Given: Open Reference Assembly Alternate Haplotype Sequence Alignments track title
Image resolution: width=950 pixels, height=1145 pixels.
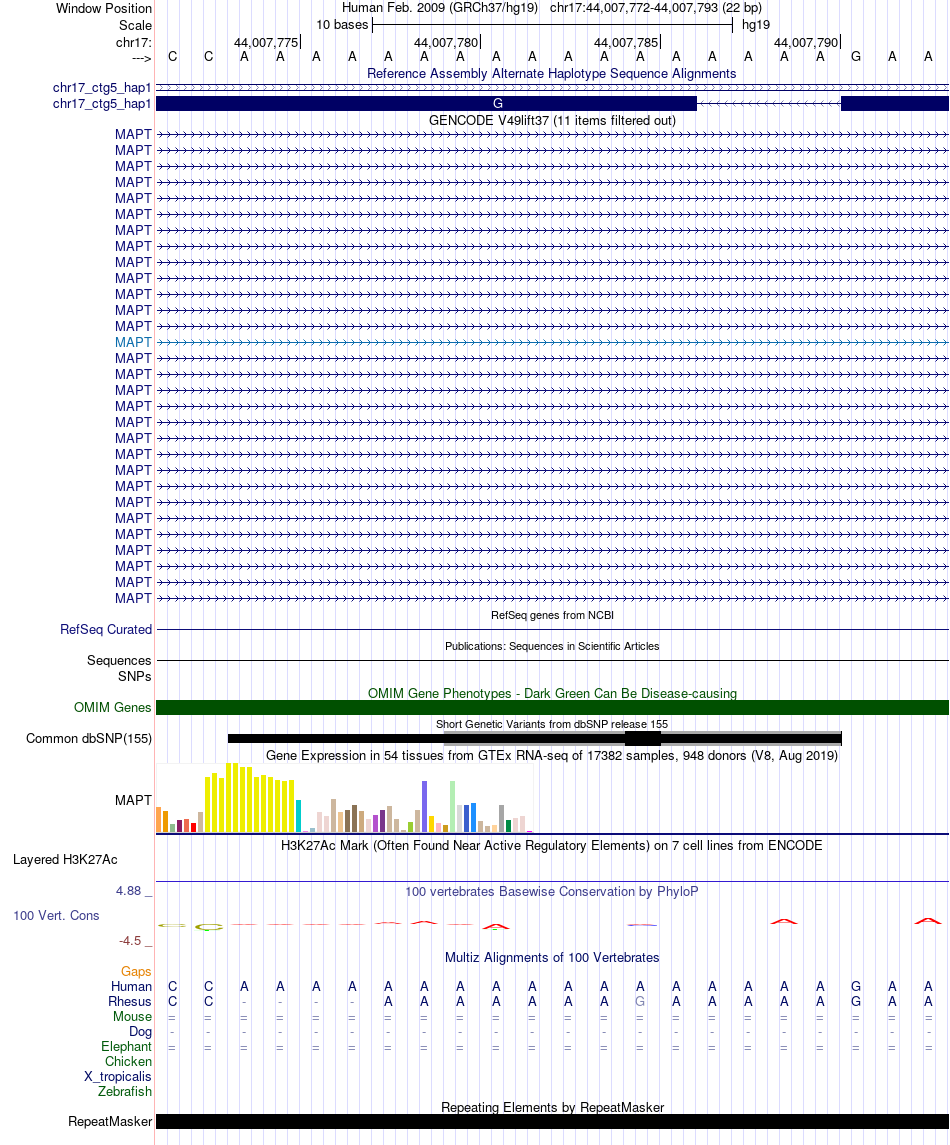Looking at the screenshot, I should tap(551, 74).
